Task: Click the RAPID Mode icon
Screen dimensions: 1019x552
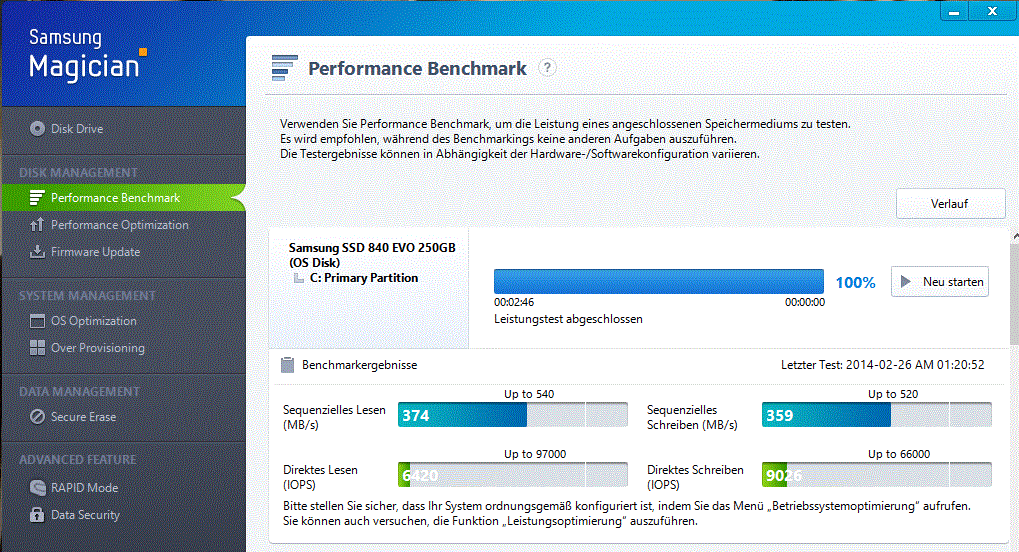Action: pos(37,488)
